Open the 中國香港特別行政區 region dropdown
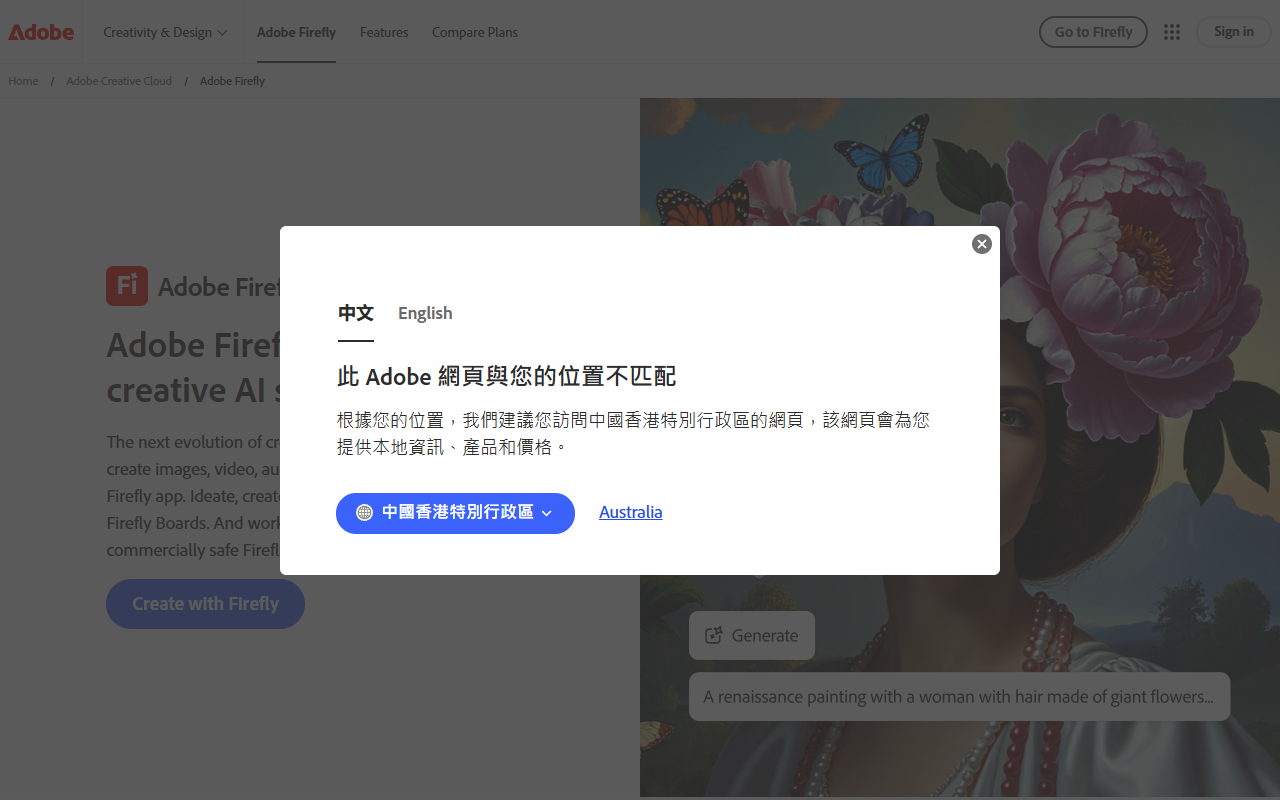The height and width of the screenshot is (800, 1280). [455, 513]
